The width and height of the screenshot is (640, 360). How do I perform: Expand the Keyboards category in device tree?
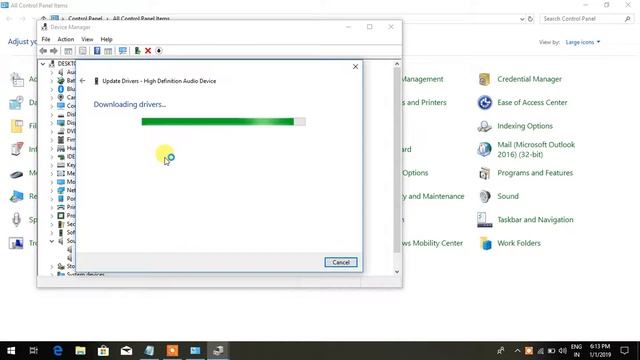pyautogui.click(x=51, y=165)
